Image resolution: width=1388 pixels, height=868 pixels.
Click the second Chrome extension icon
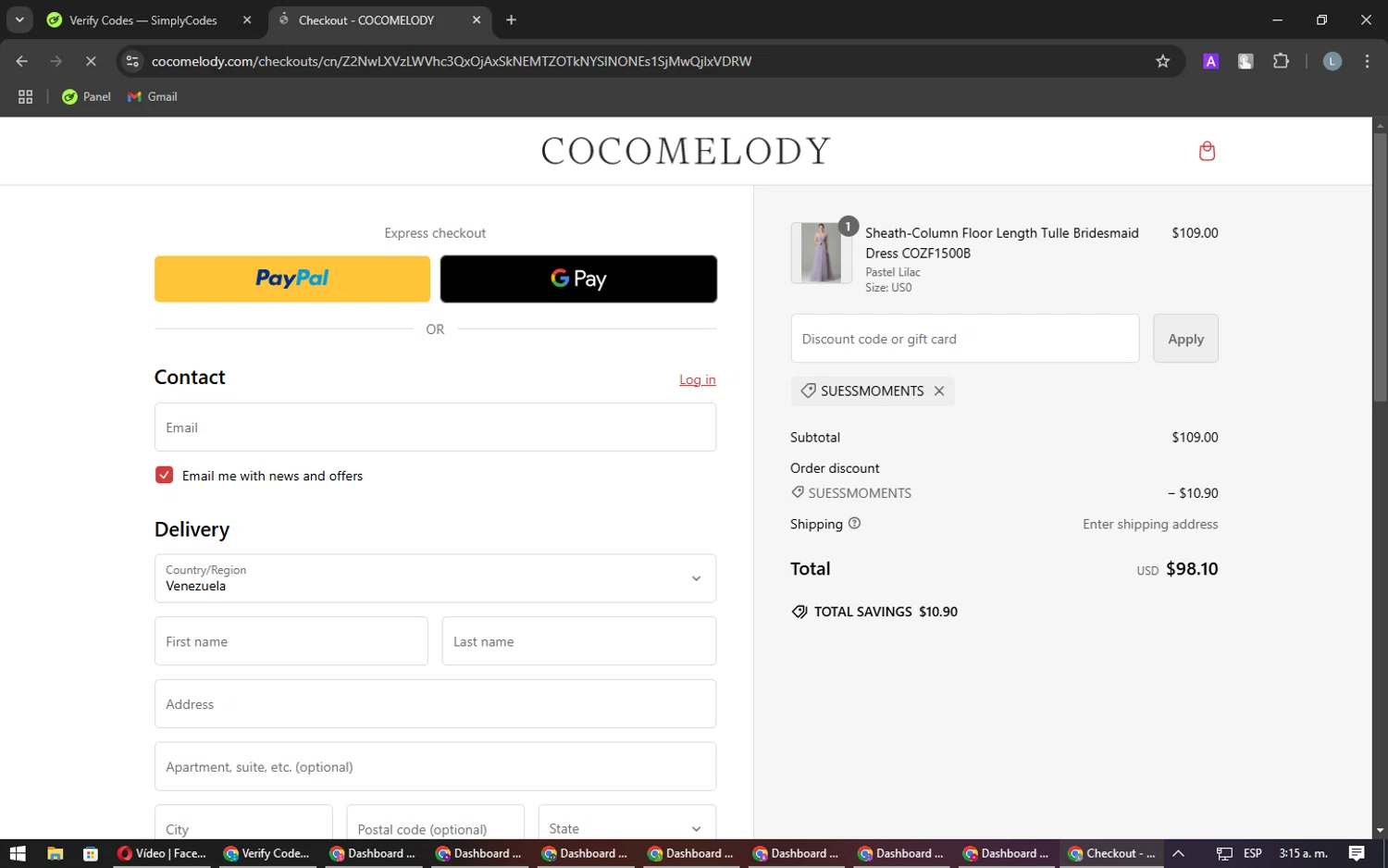click(1245, 61)
